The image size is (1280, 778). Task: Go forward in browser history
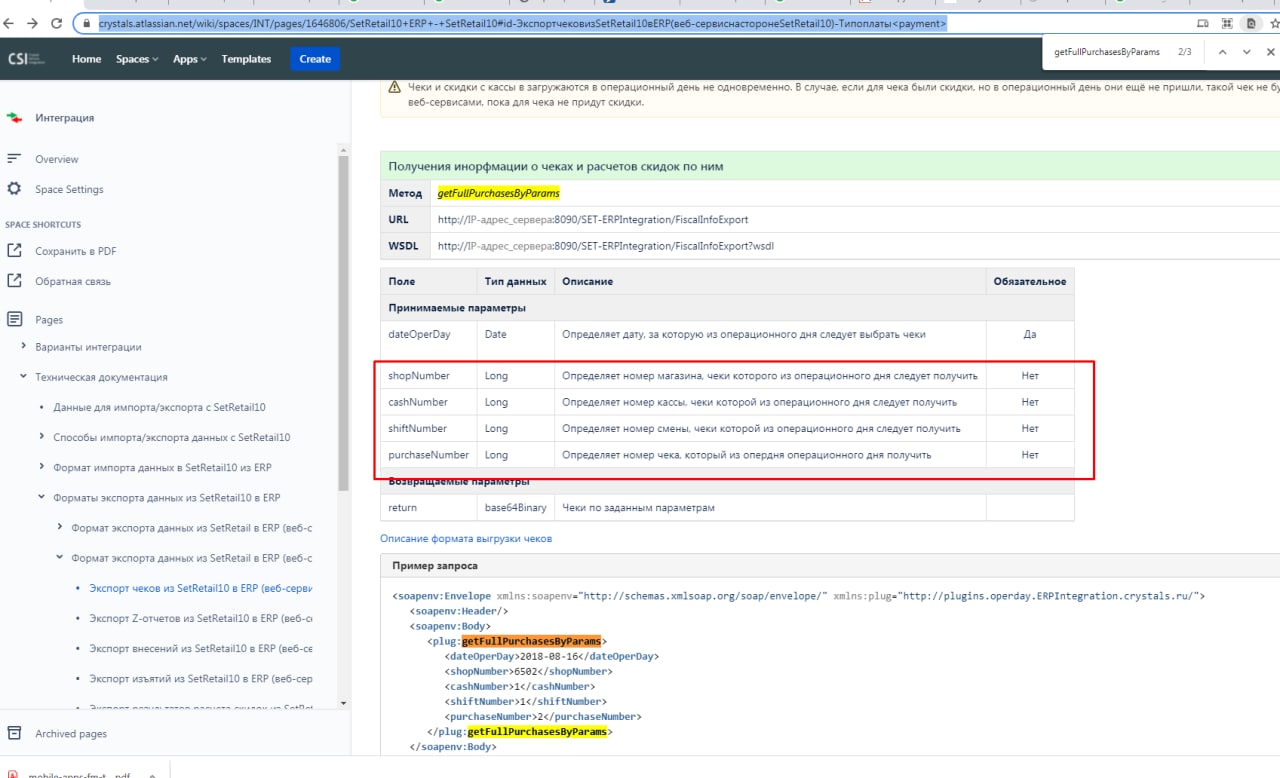tap(34, 23)
